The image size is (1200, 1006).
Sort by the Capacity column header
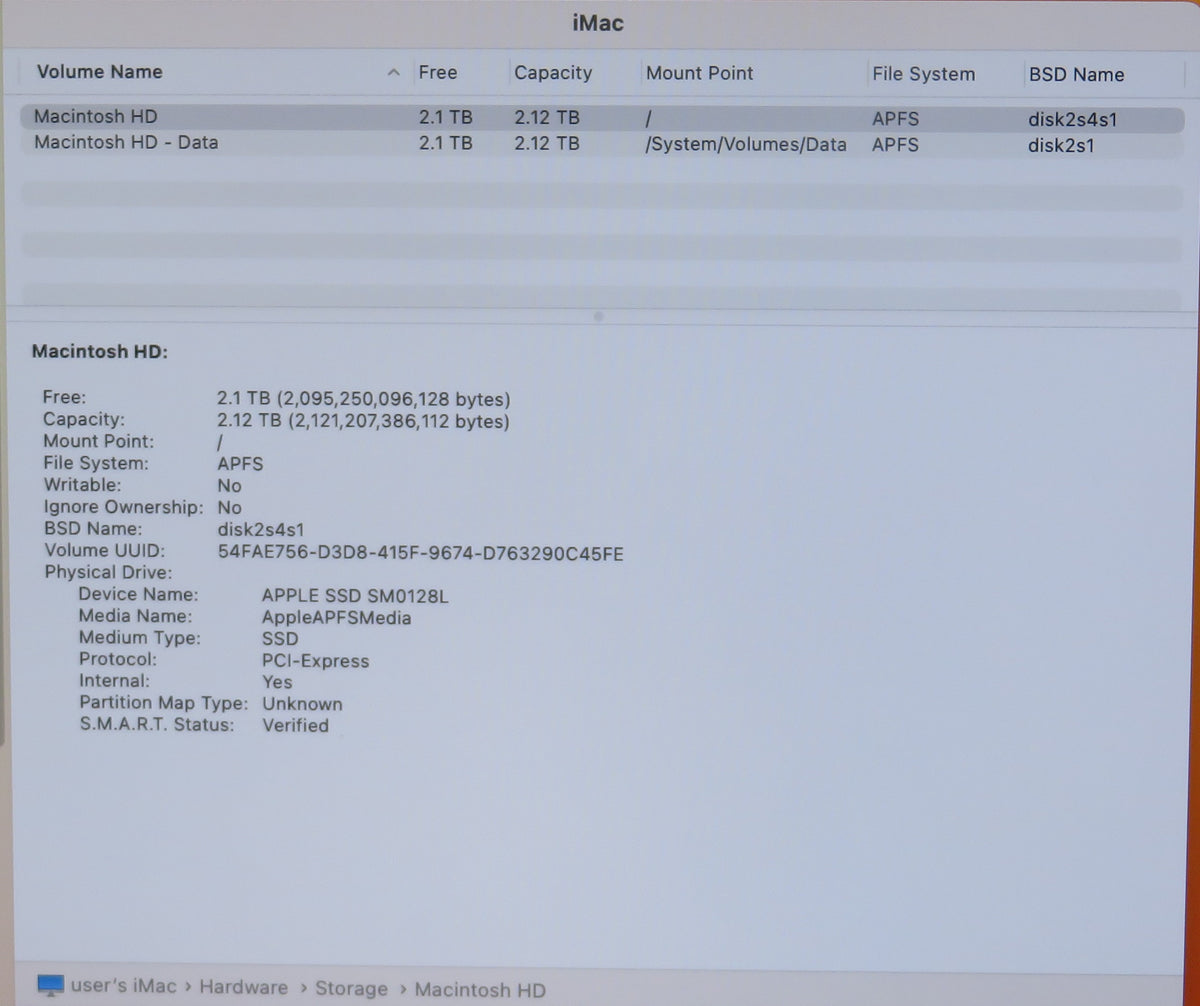[x=553, y=73]
